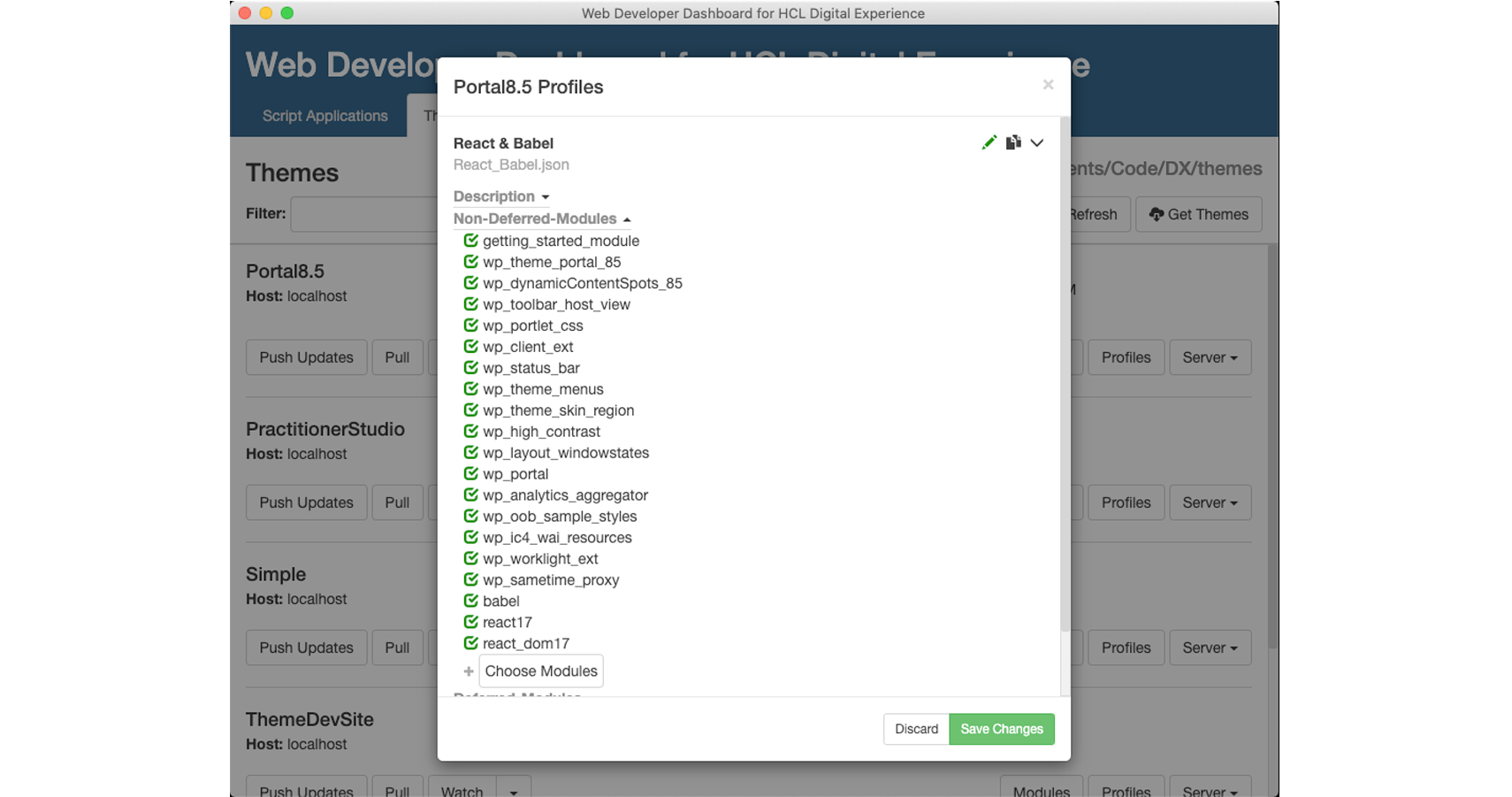This screenshot has height=797, width=1512.
Task: Switch to the Script Applications tab
Action: (x=325, y=116)
